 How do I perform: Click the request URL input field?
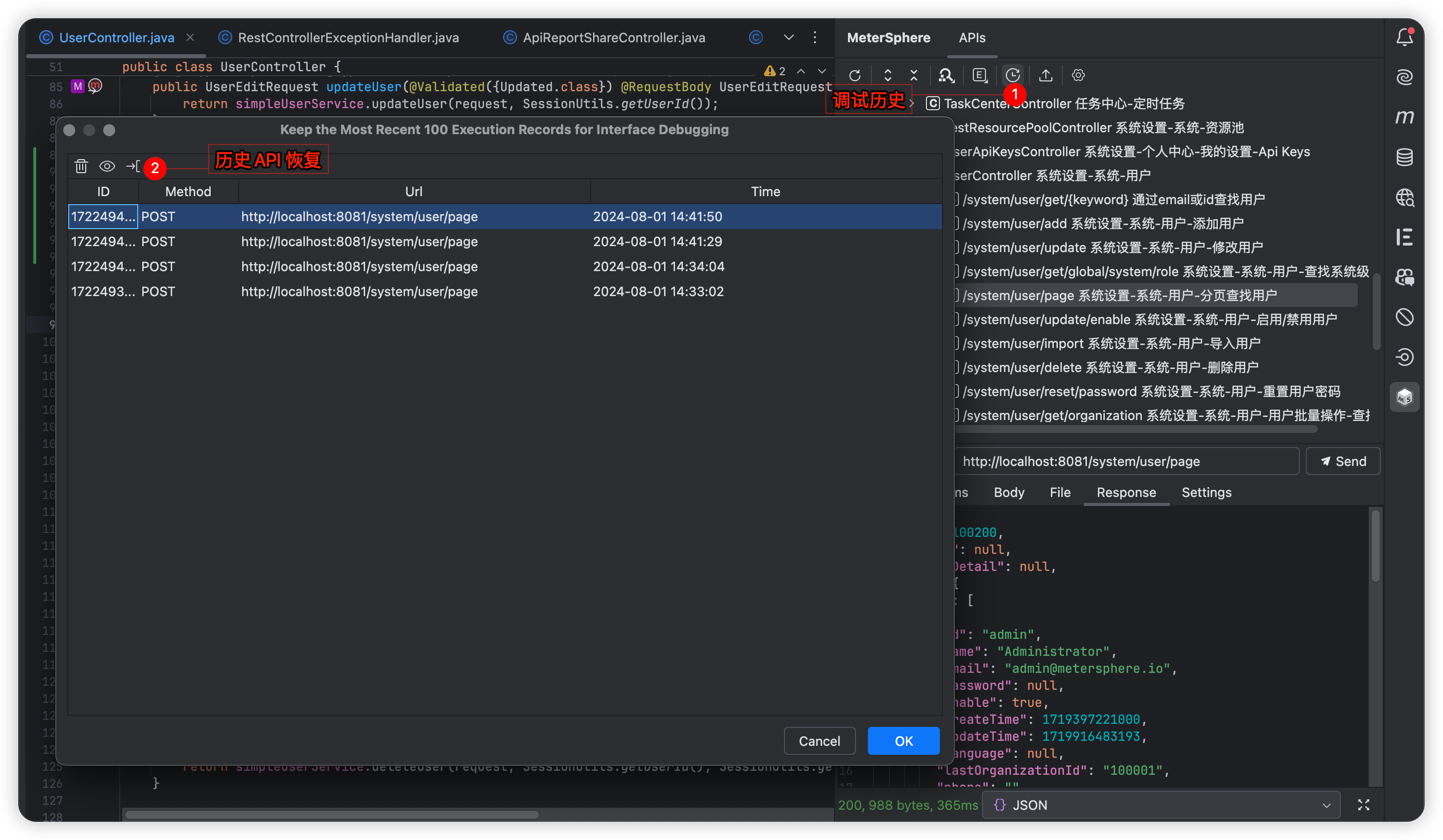click(1125, 461)
